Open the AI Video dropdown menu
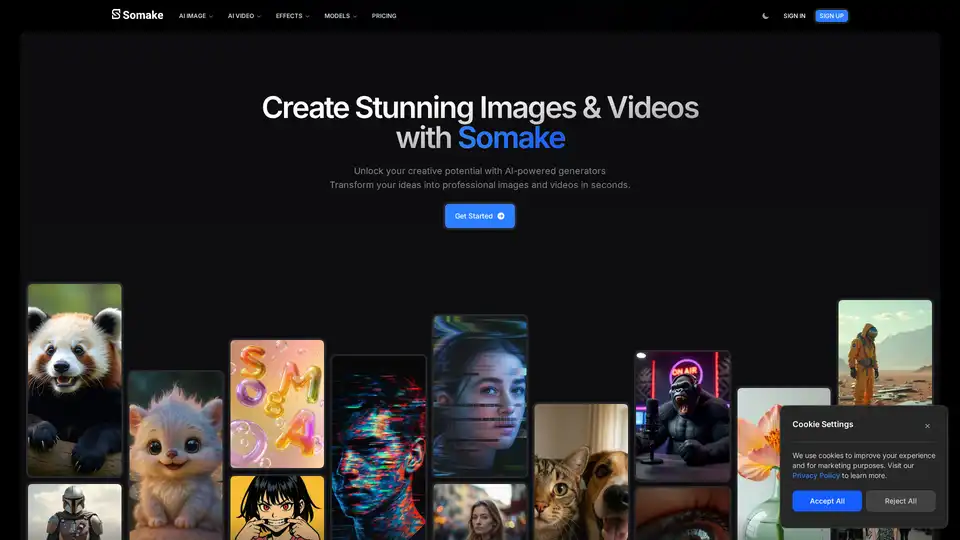Viewport: 960px width, 540px height. tap(244, 16)
